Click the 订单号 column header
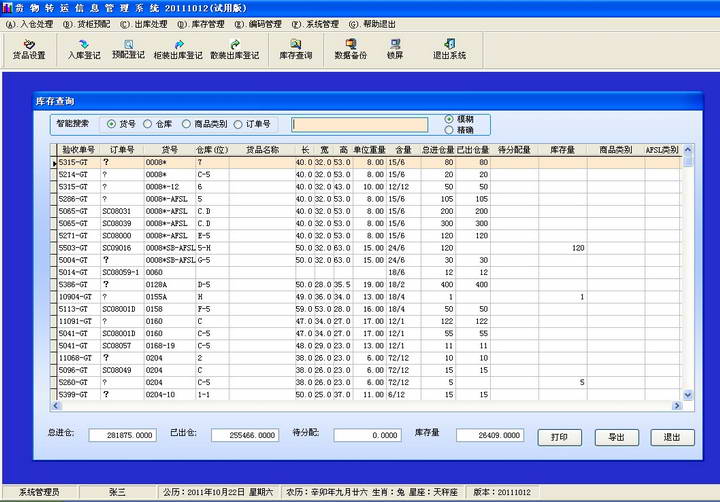The image size is (720, 502). click(122, 150)
